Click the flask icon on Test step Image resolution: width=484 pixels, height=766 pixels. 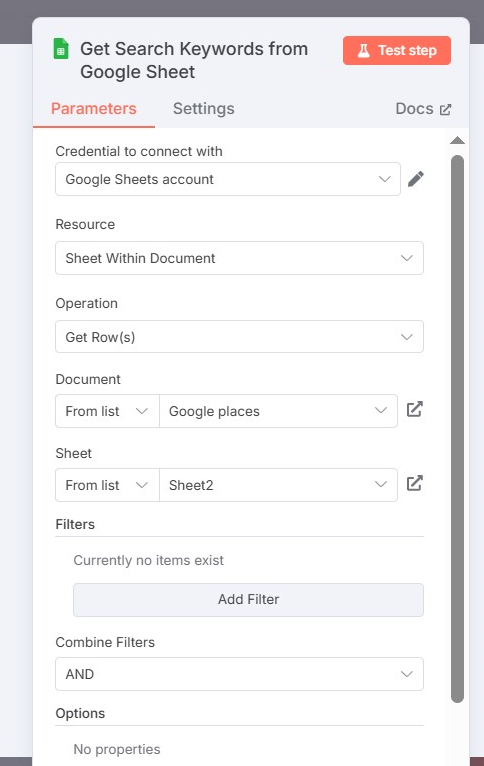point(363,50)
